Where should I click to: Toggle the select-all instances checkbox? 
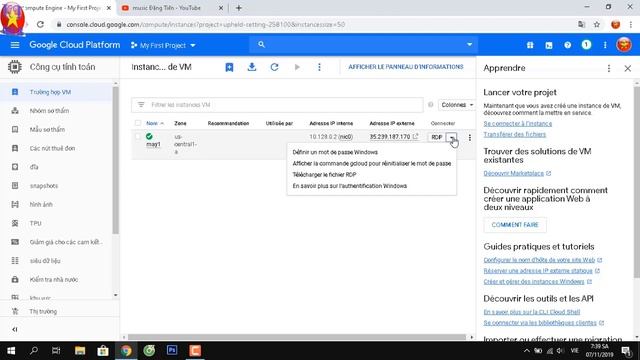138,123
